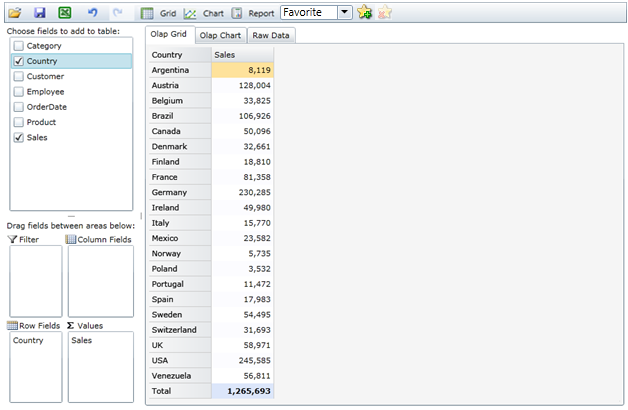Switch to Grid view in toolbar
The height and width of the screenshot is (410, 628).
click(158, 14)
